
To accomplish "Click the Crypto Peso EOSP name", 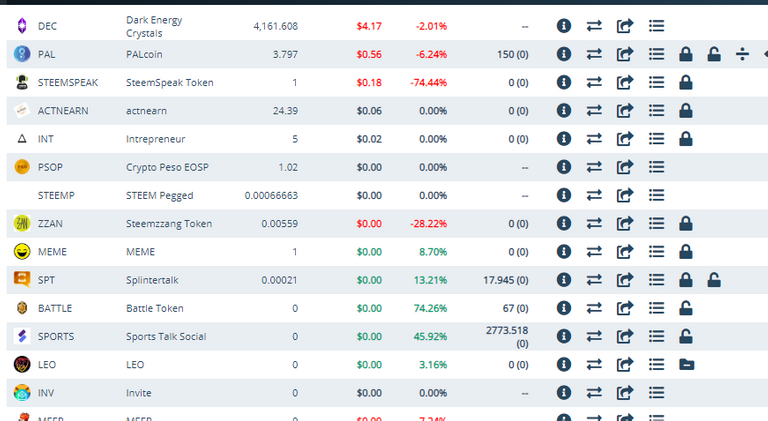I will coord(167,167).
